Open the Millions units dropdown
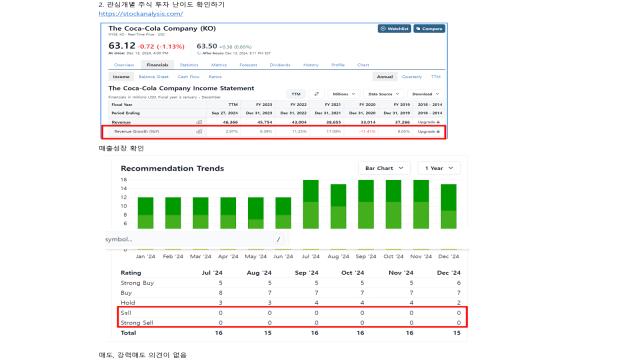 click(x=344, y=94)
